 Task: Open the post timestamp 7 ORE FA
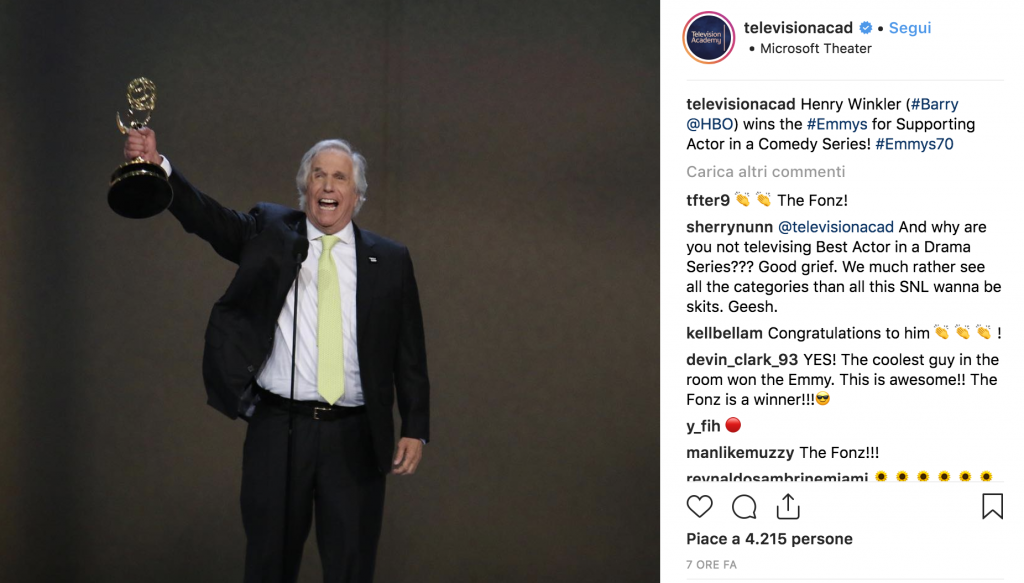point(711,565)
